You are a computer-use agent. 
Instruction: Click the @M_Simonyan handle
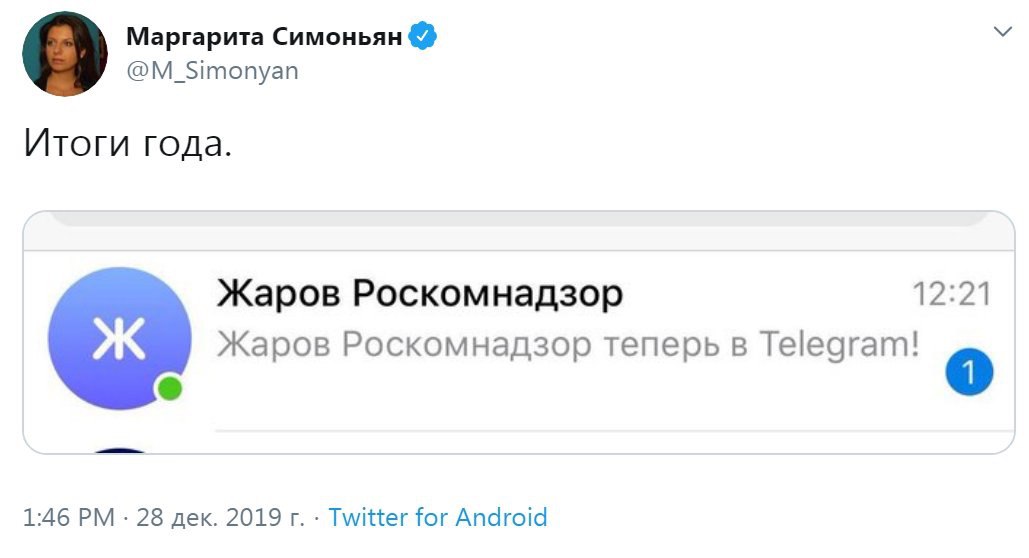pos(212,70)
